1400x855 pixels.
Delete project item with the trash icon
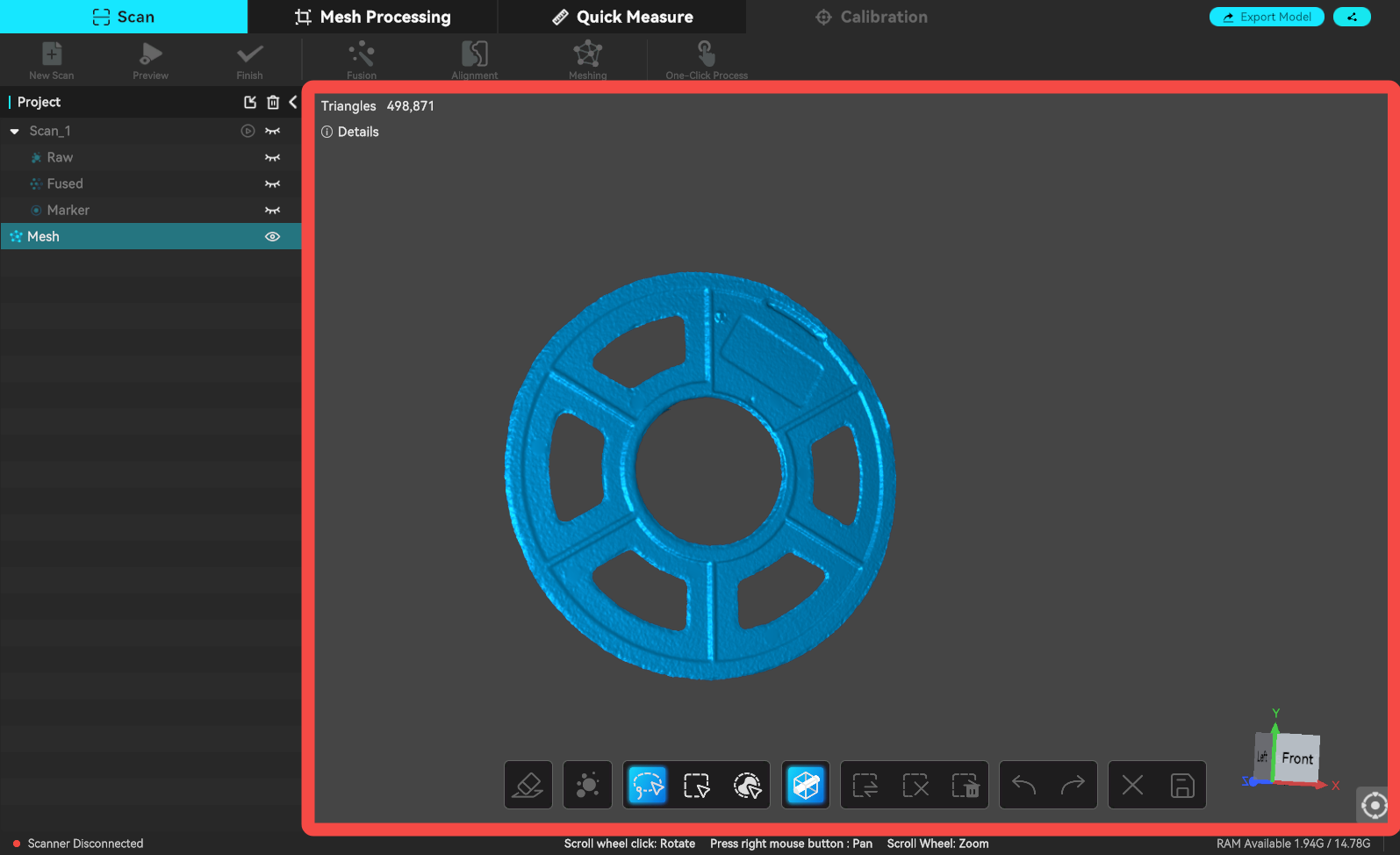[x=273, y=103]
